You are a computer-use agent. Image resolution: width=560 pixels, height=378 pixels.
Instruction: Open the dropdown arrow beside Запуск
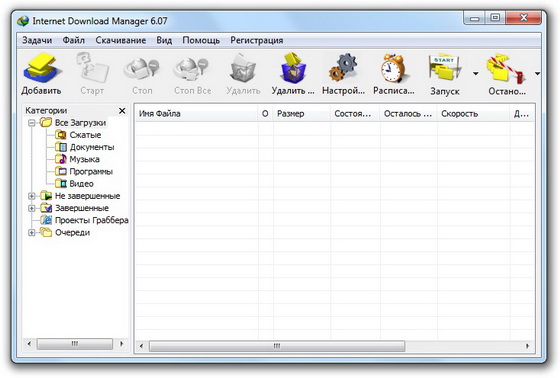[475, 74]
